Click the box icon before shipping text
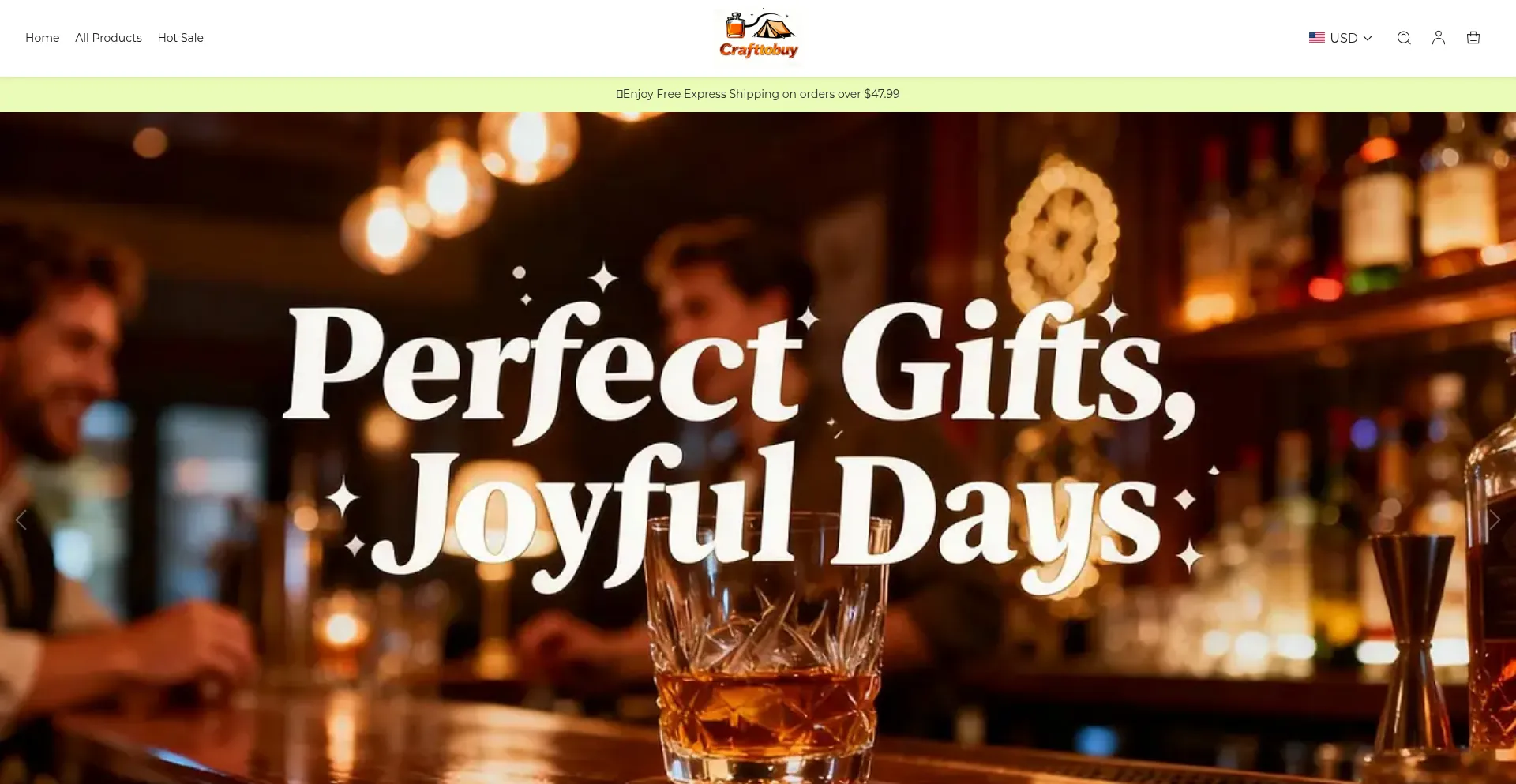 [x=619, y=94]
